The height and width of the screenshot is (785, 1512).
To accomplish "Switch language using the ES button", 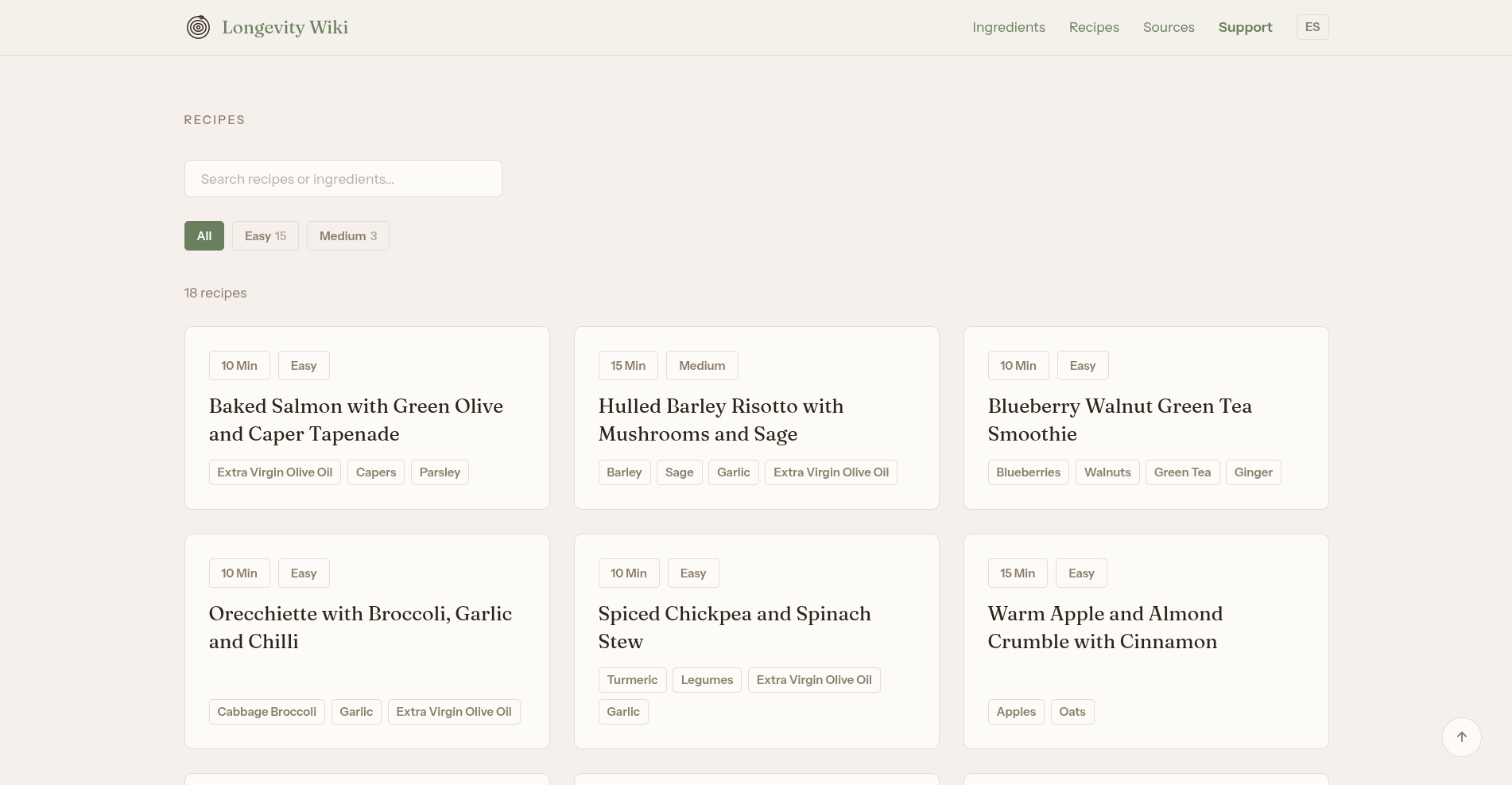I will pos(1312,27).
